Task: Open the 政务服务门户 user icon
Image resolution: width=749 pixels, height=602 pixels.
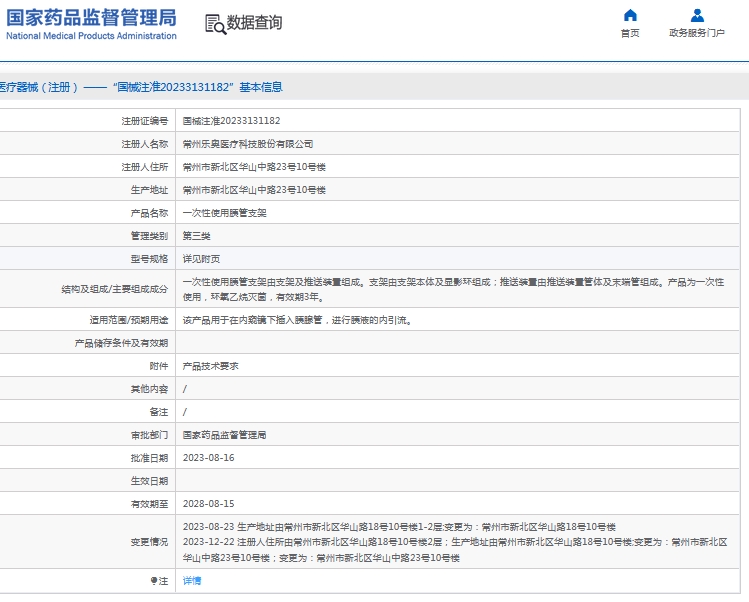Action: point(697,15)
